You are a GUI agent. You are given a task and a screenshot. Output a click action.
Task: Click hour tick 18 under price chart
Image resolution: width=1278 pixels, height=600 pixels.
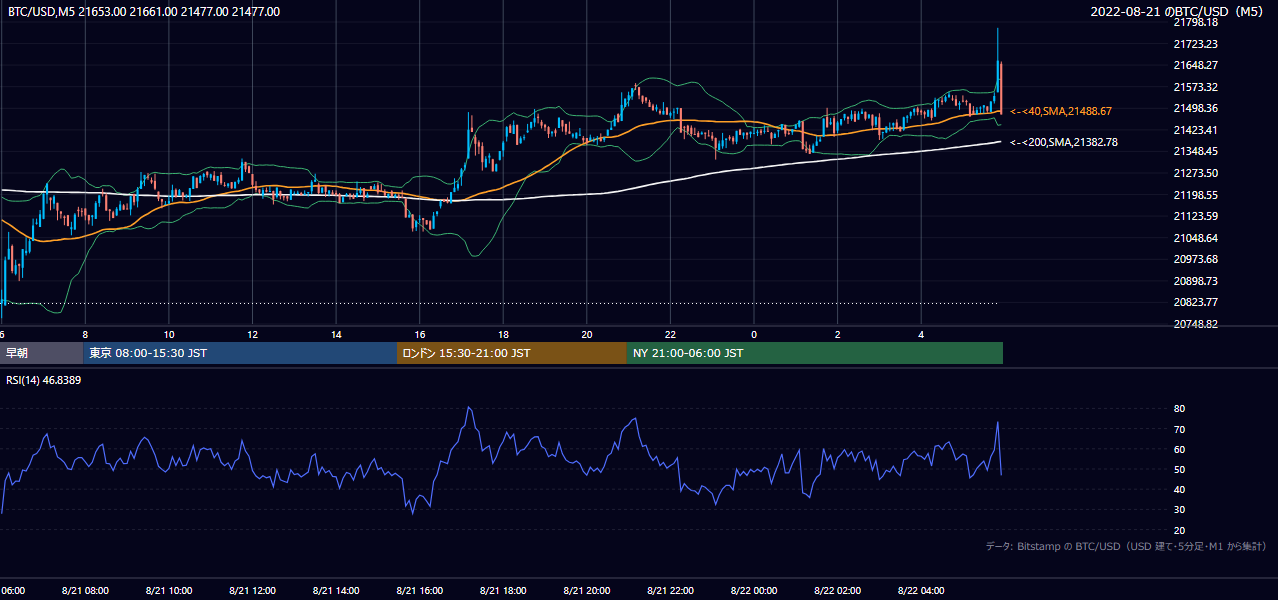[x=503, y=334]
